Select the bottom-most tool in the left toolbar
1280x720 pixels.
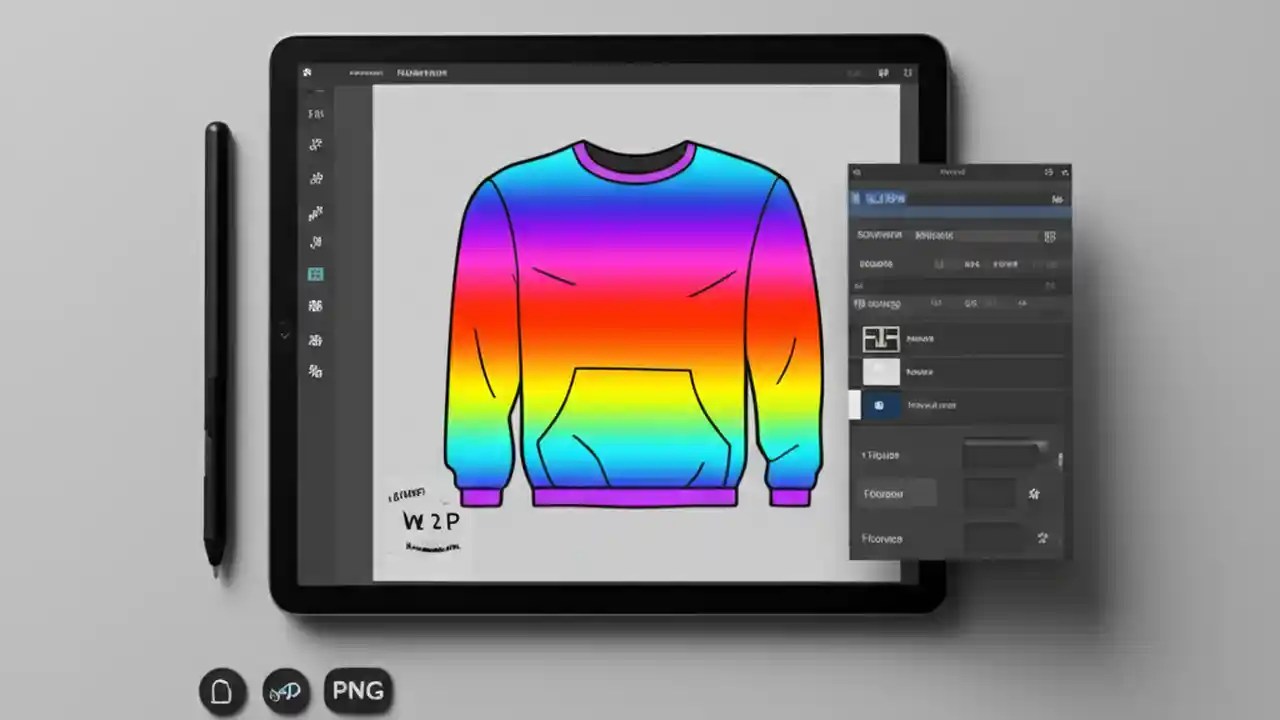tap(315, 371)
